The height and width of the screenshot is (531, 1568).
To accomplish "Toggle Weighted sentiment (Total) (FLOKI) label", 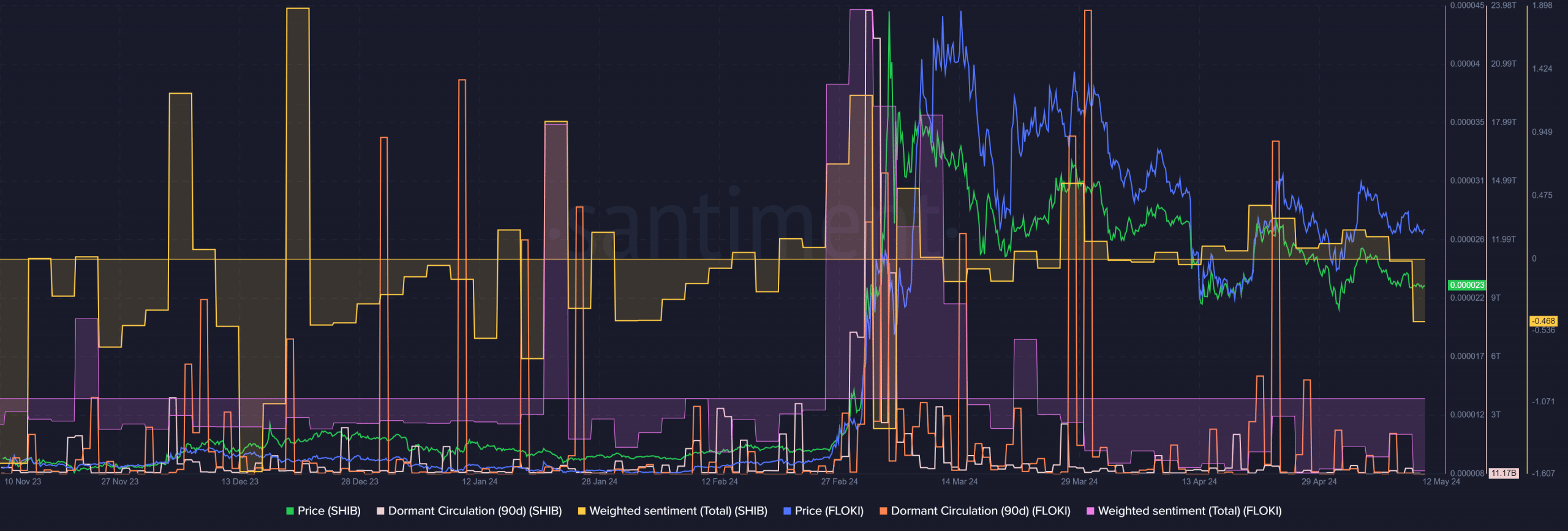I will 1189,511.
